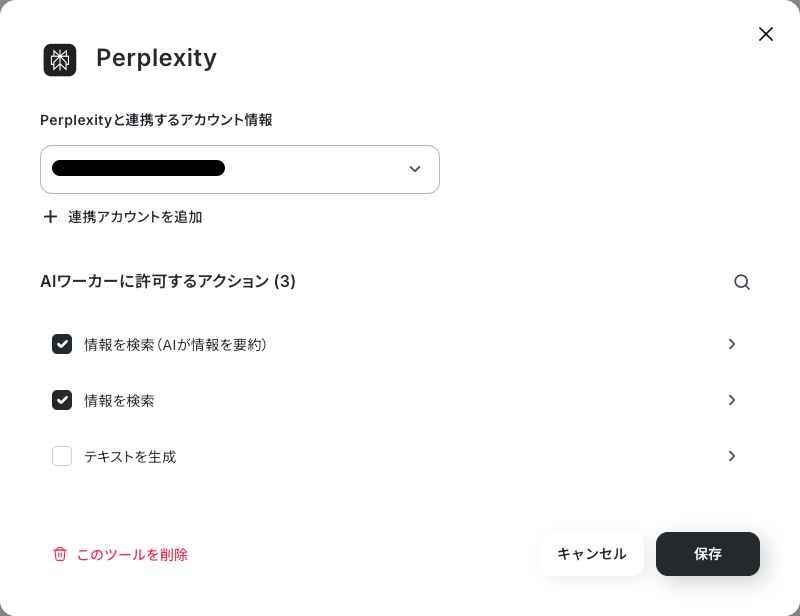The image size is (800, 616).
Task: Select the 情報を検索 action label
Action: pyautogui.click(x=119, y=401)
